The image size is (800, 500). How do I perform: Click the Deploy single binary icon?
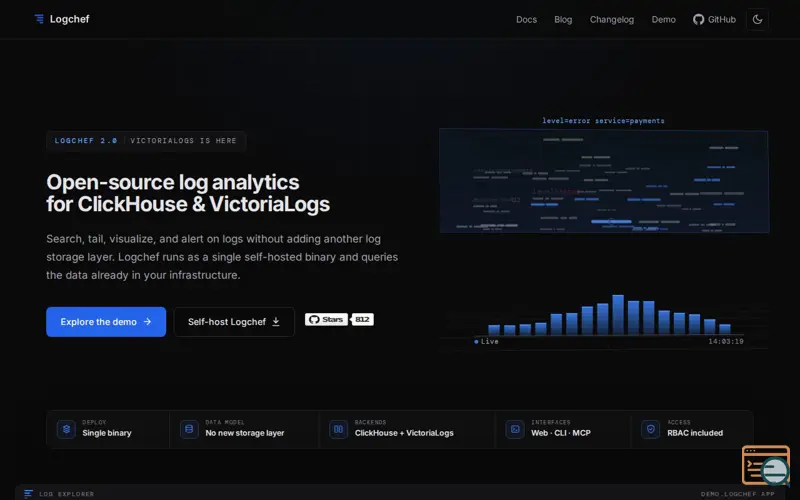[x=66, y=429]
